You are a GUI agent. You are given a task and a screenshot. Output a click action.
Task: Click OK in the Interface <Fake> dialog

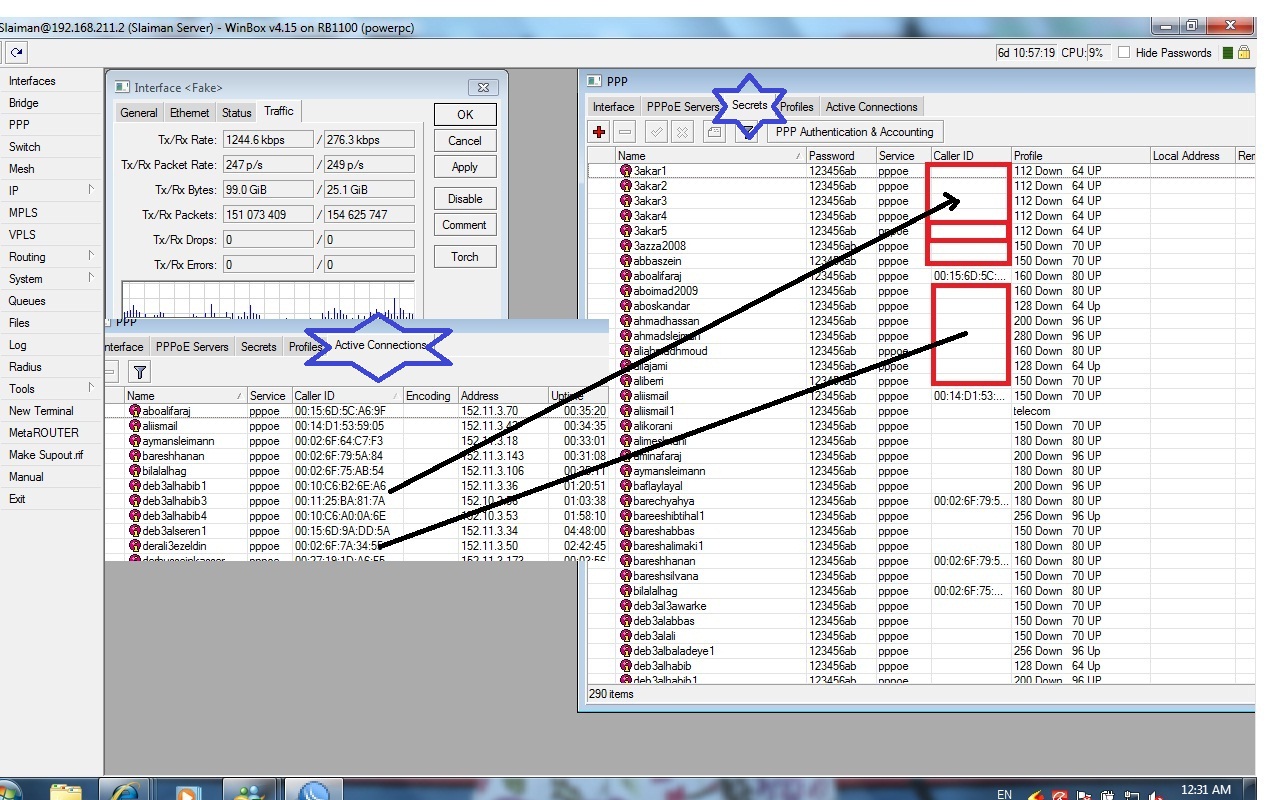pyautogui.click(x=465, y=114)
